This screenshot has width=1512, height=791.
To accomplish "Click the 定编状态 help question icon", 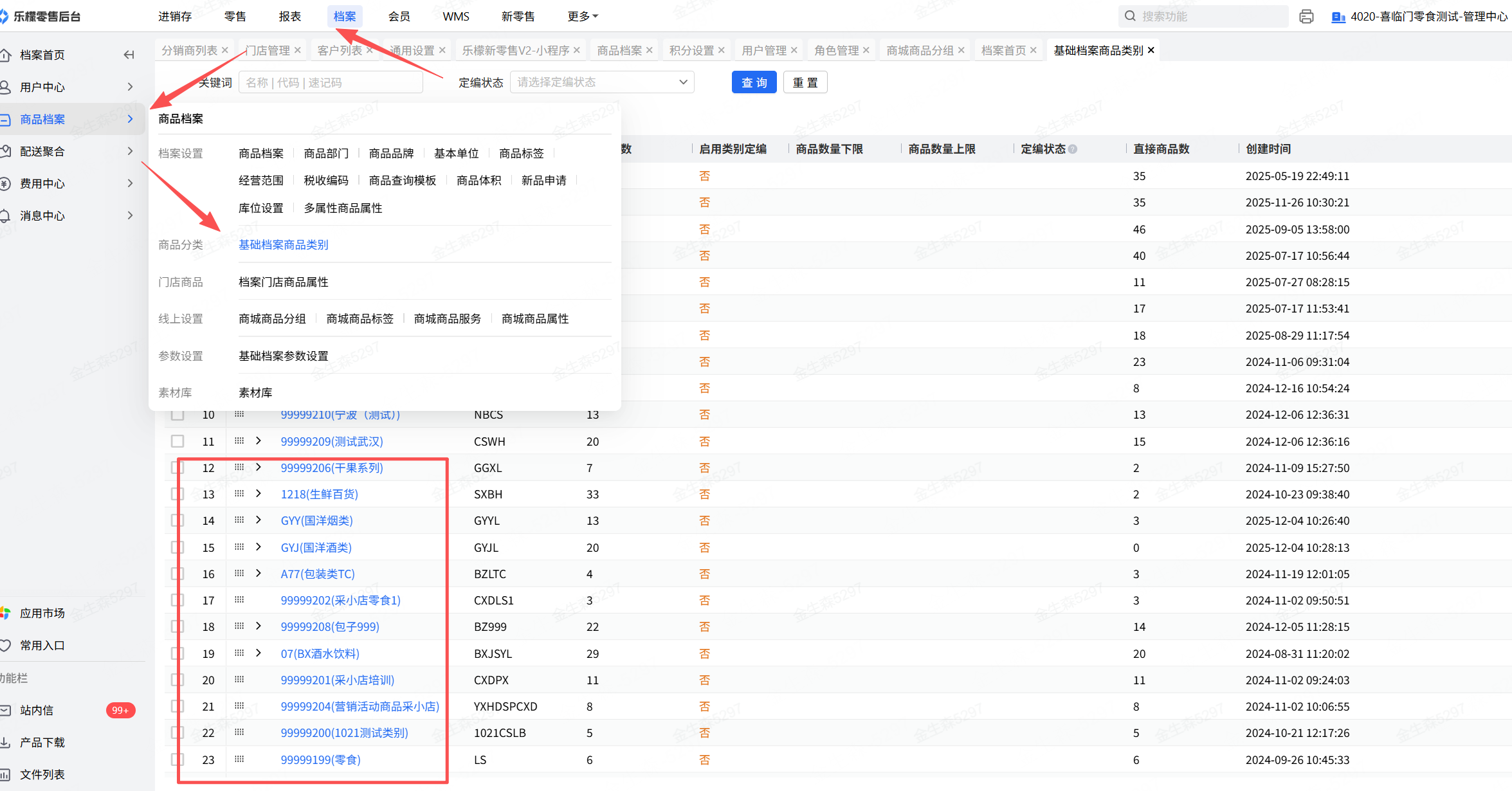I will [x=1073, y=149].
